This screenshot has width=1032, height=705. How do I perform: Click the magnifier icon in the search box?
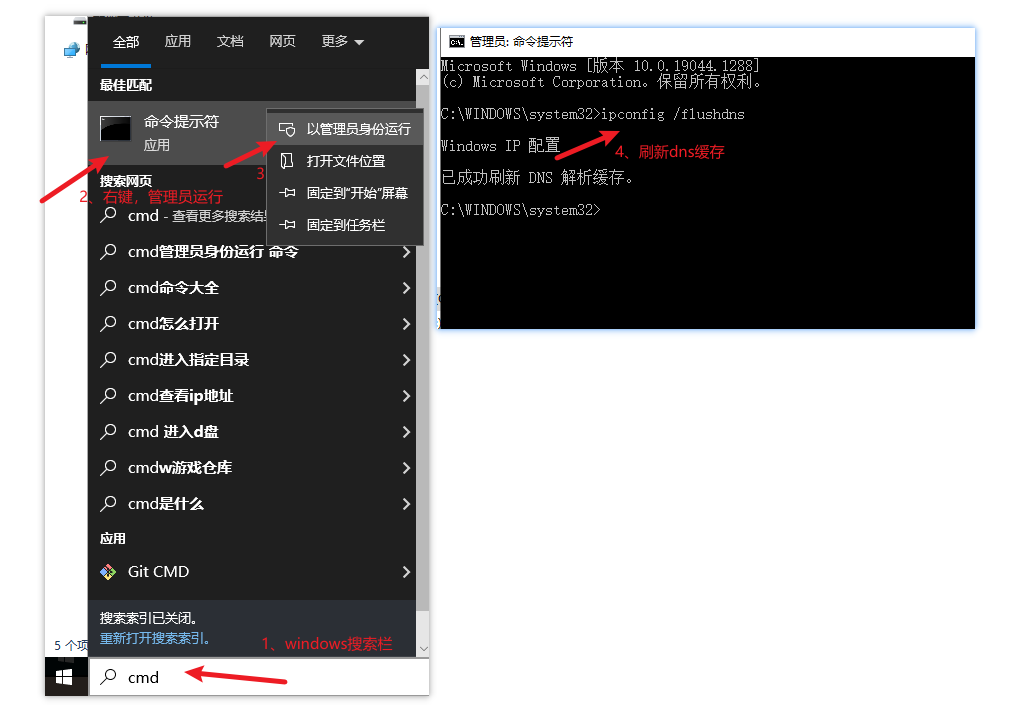point(109,676)
